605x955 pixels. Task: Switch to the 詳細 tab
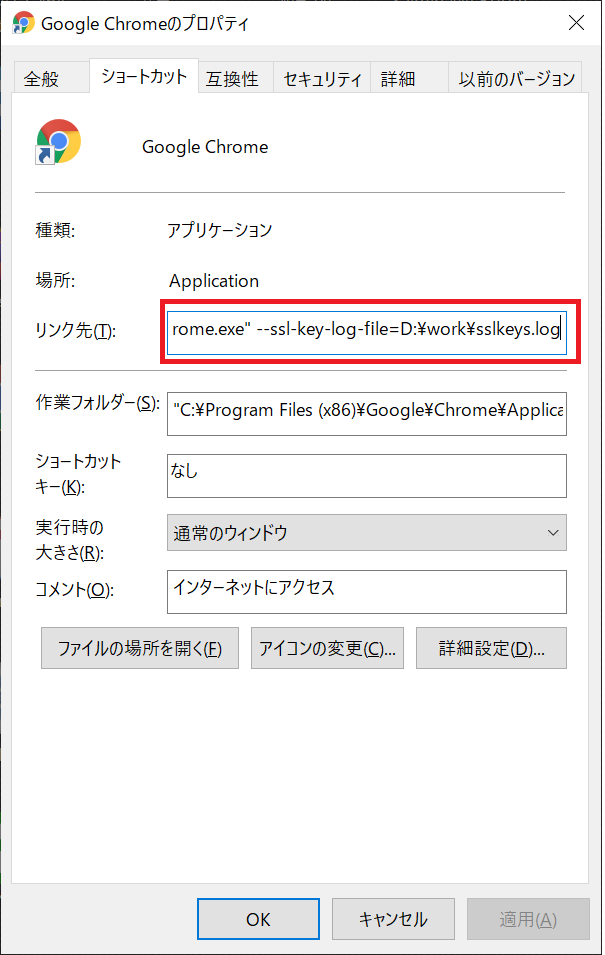point(409,78)
